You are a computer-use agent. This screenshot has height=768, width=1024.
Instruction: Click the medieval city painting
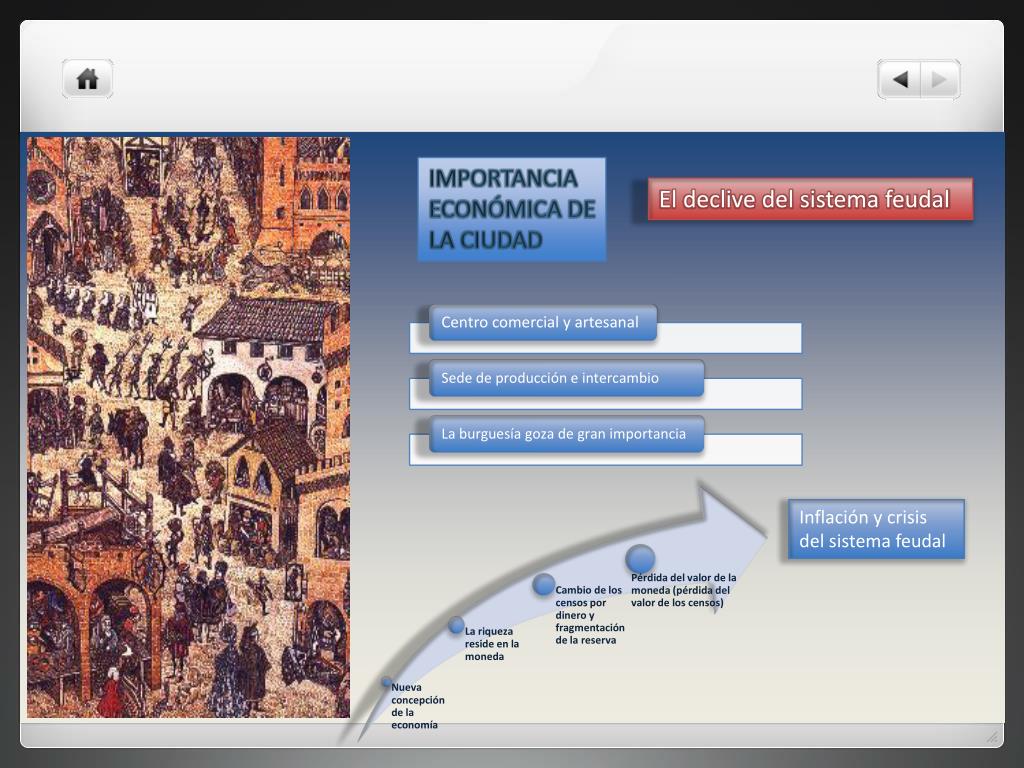[188, 427]
